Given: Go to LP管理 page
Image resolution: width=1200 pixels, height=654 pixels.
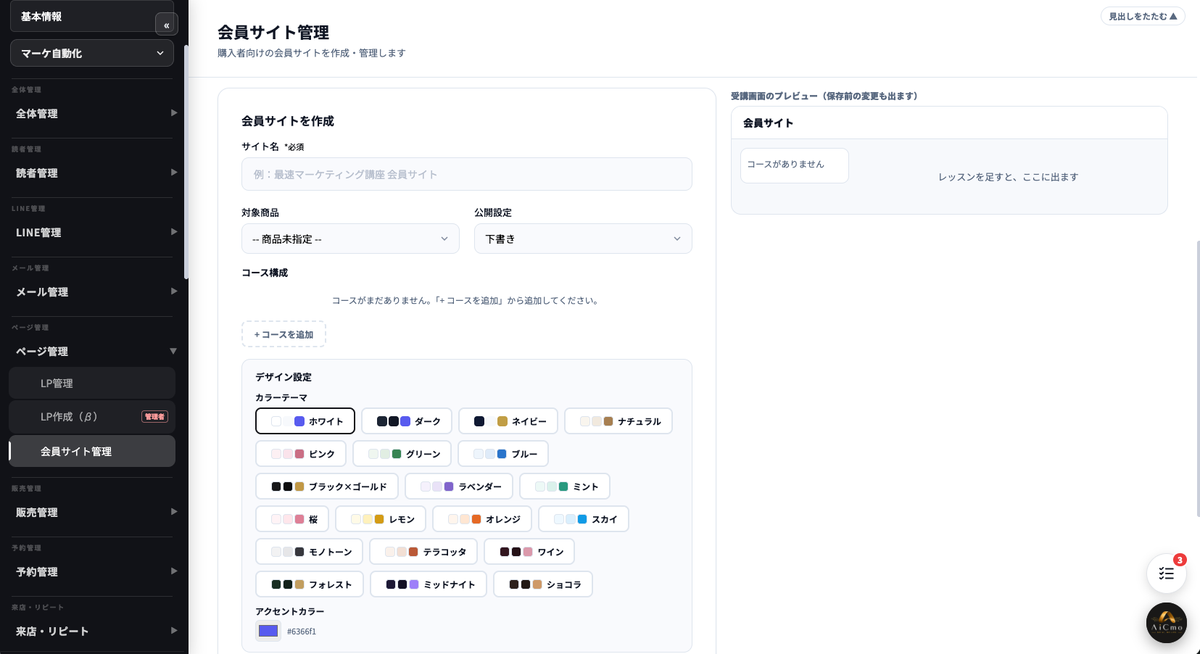Looking at the screenshot, I should coord(92,383).
